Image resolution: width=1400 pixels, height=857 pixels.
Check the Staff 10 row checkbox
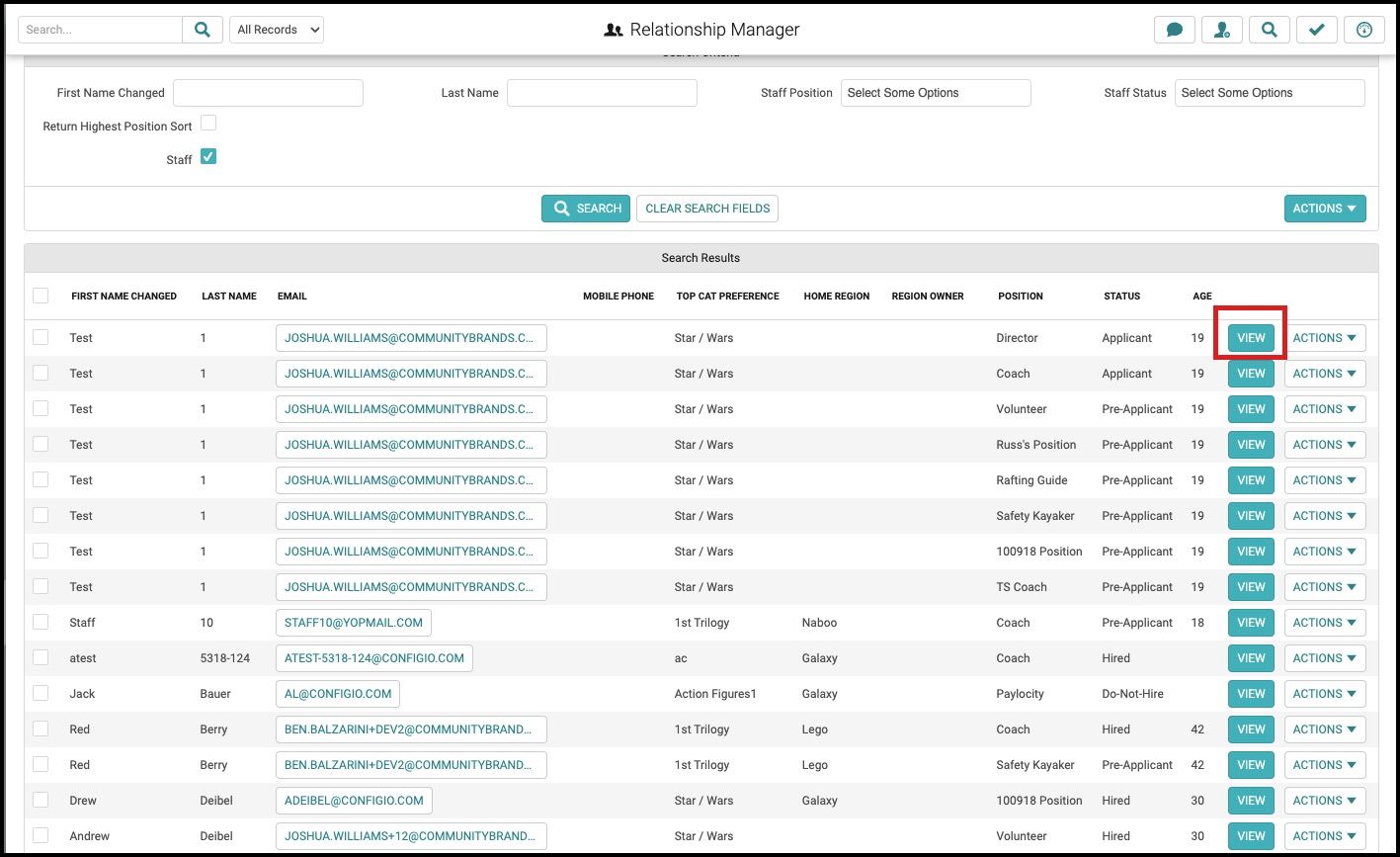tap(41, 622)
